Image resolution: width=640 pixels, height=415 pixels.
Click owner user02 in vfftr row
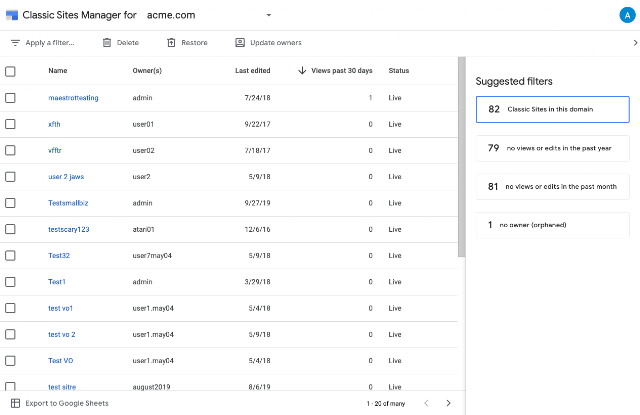(x=144, y=151)
